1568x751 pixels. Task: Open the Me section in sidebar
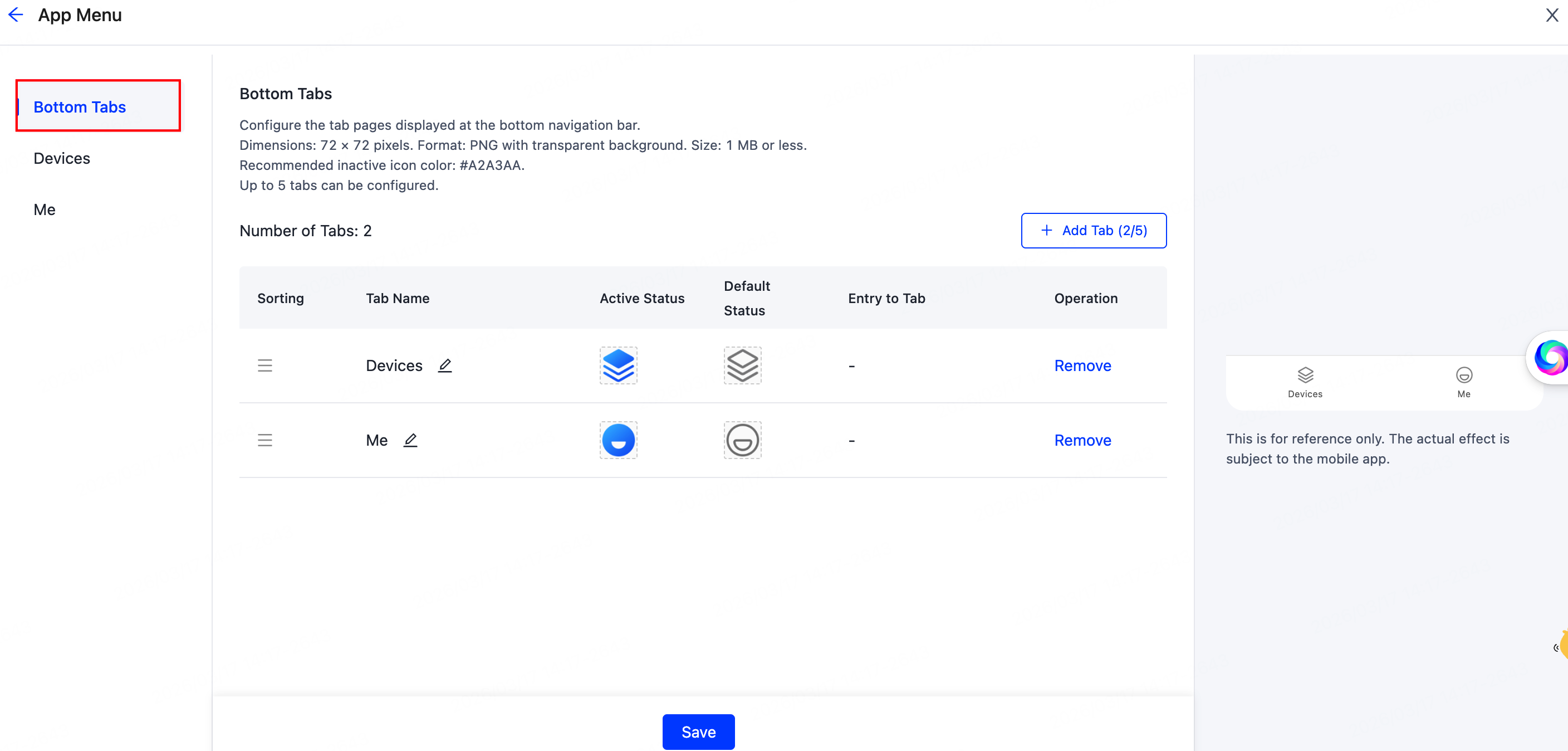click(45, 209)
